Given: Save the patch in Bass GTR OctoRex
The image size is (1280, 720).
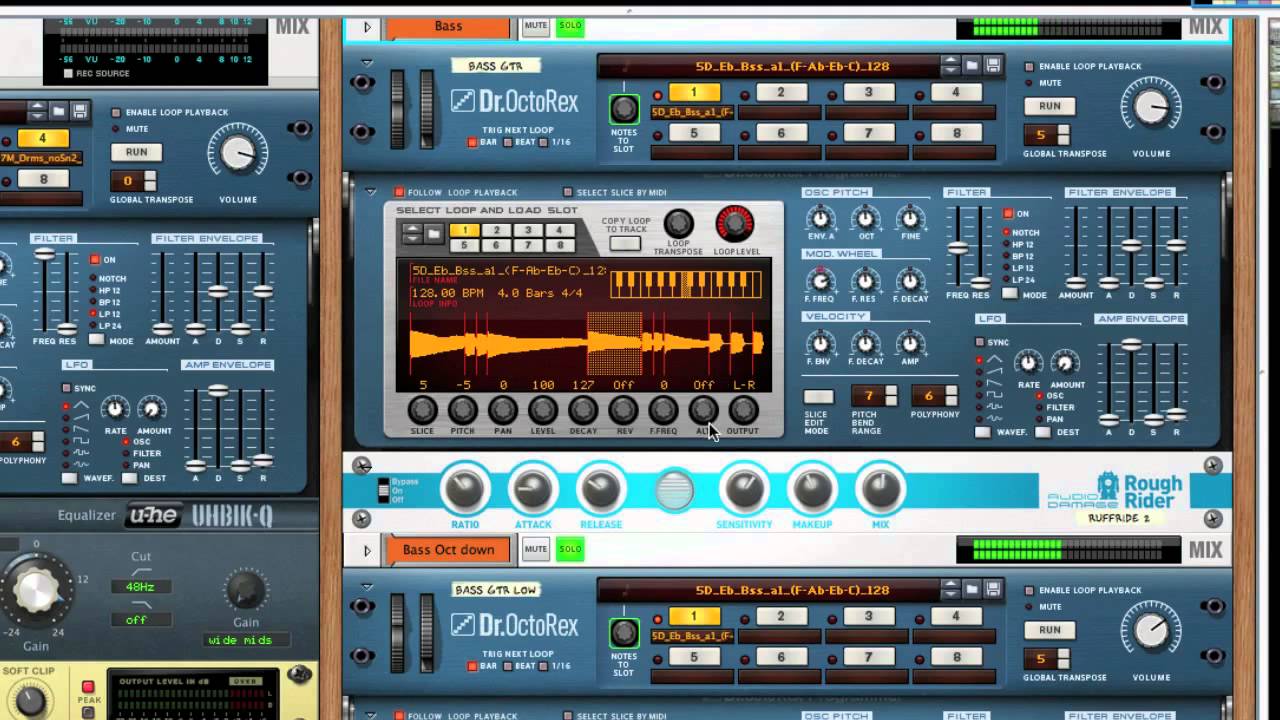Looking at the screenshot, I should coord(993,66).
